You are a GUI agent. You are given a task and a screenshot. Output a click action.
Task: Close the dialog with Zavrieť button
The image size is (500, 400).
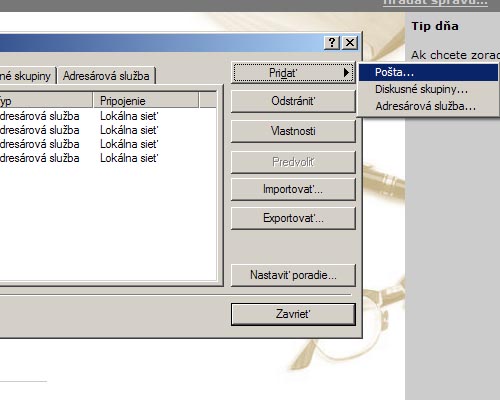(x=293, y=314)
